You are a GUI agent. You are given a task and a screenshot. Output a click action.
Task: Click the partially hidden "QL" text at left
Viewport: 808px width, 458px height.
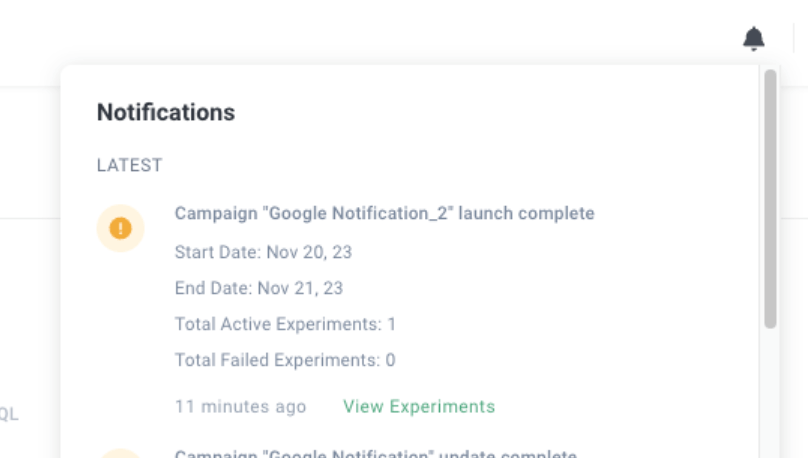pos(9,414)
